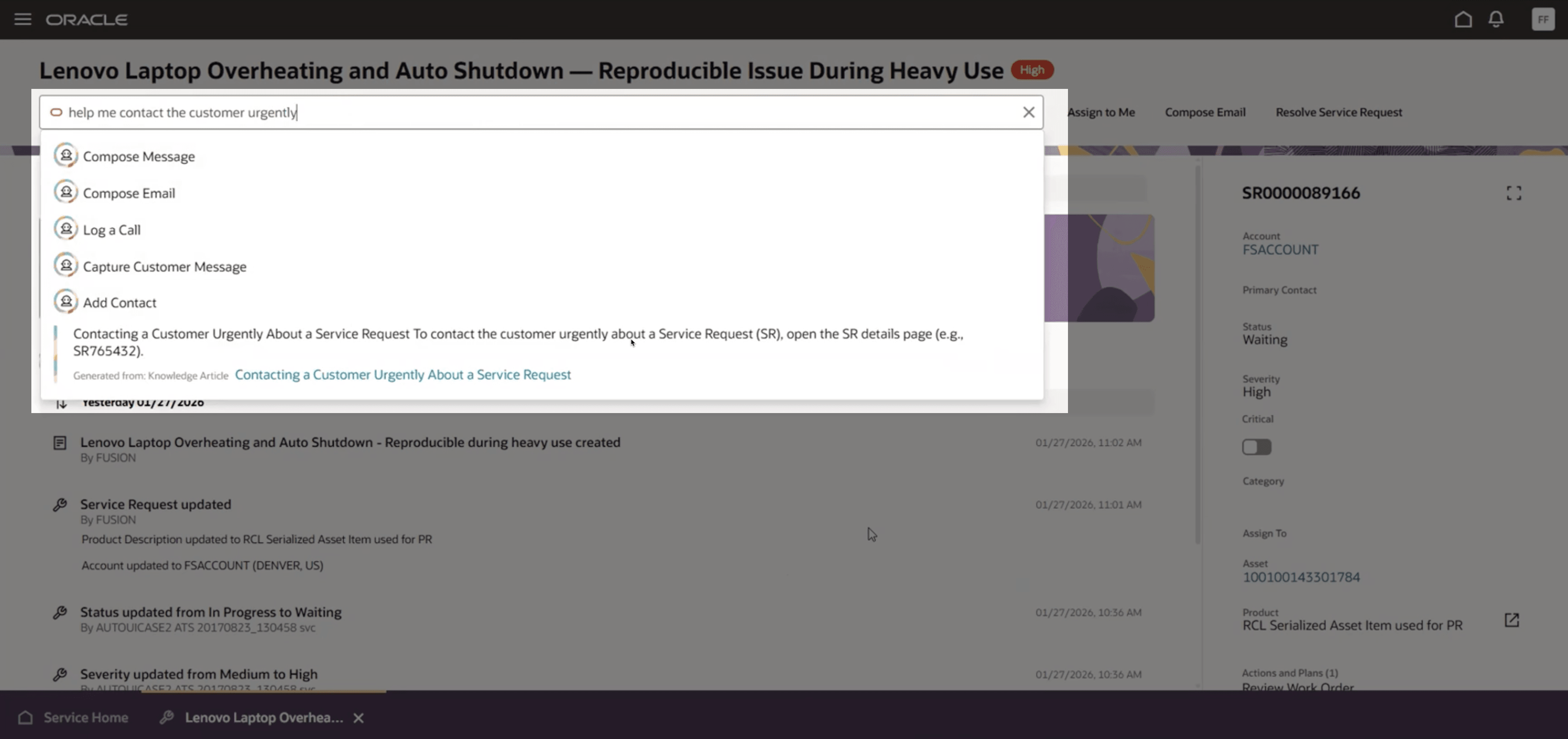Clear the search box with X icon
The width and height of the screenshot is (1568, 739).
[1028, 112]
